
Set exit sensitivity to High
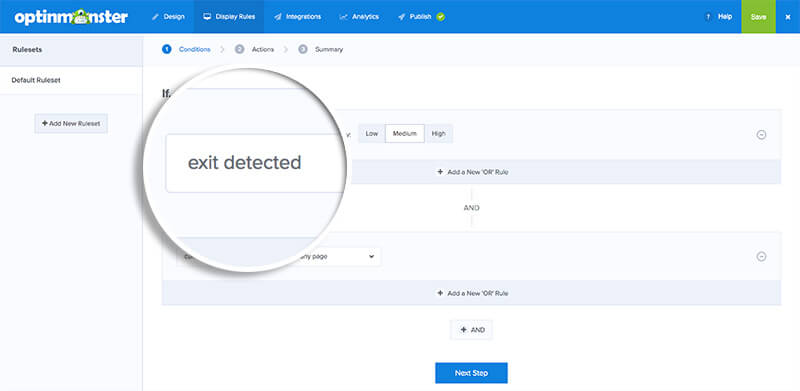[439, 134]
